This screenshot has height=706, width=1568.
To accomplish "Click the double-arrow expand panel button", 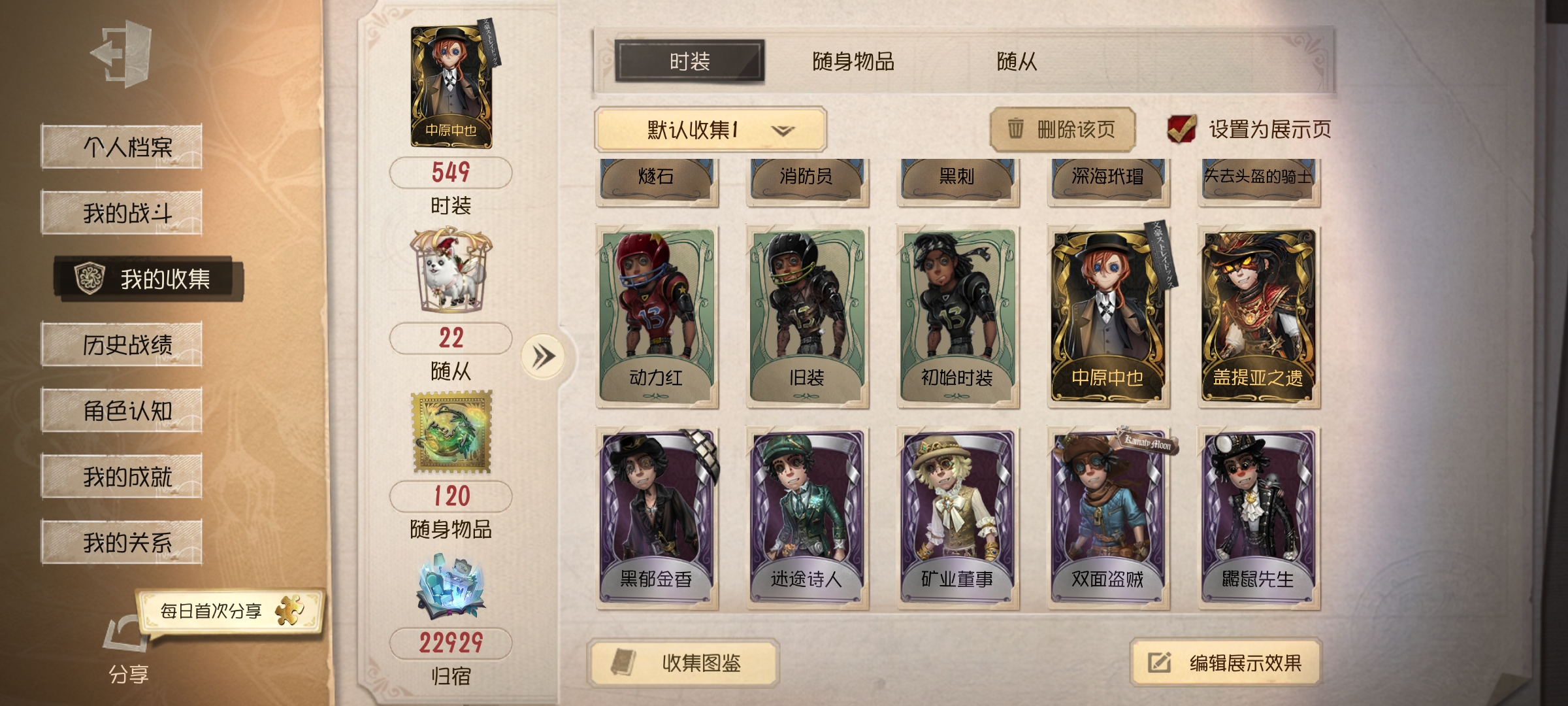I will pos(543,356).
